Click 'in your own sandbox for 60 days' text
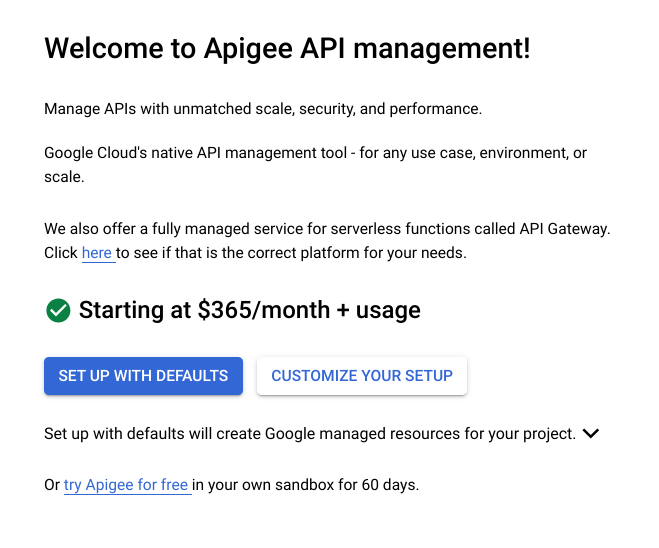Screen dimensions: 659x548 click(306, 485)
